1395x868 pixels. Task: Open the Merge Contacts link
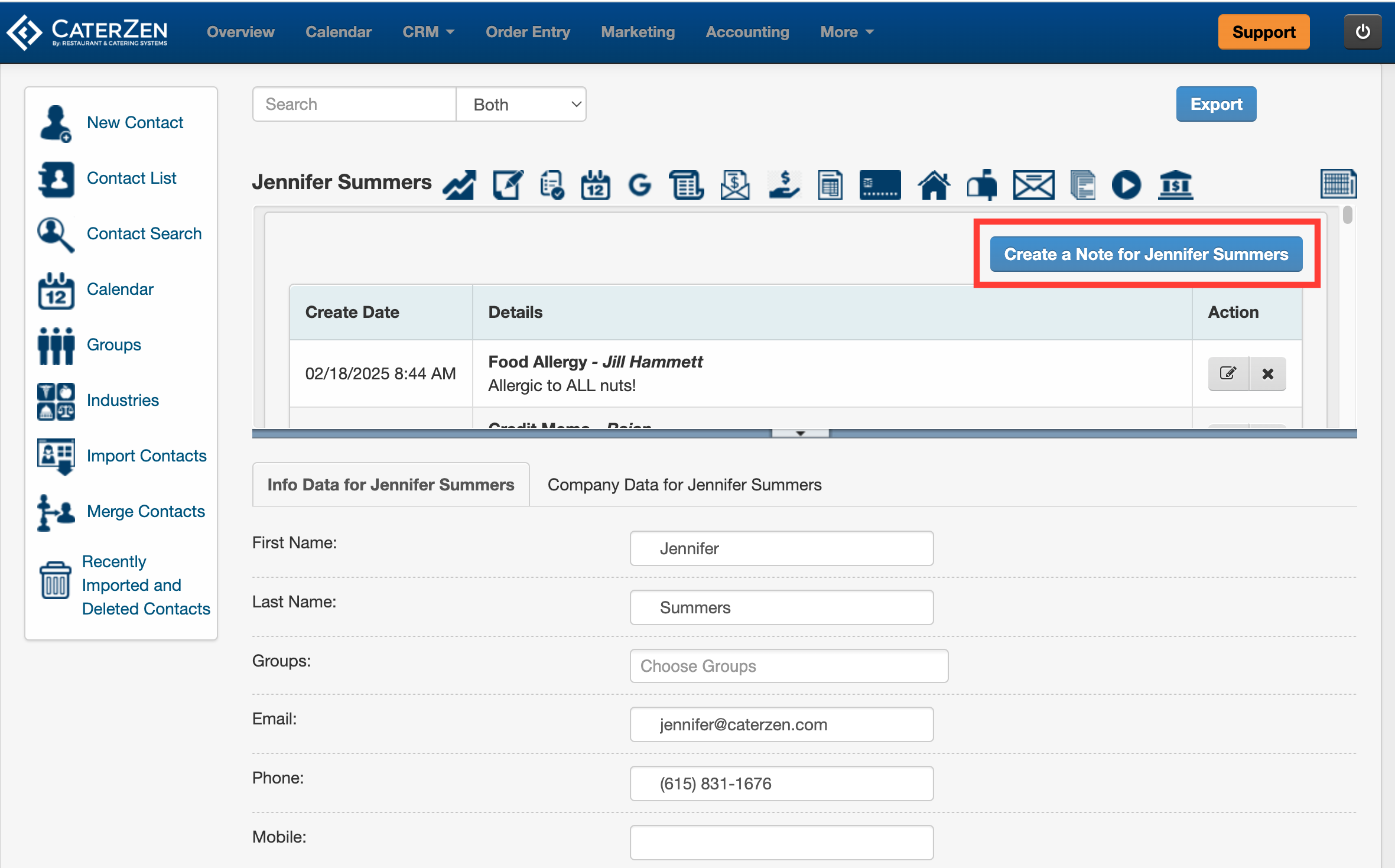(145, 511)
